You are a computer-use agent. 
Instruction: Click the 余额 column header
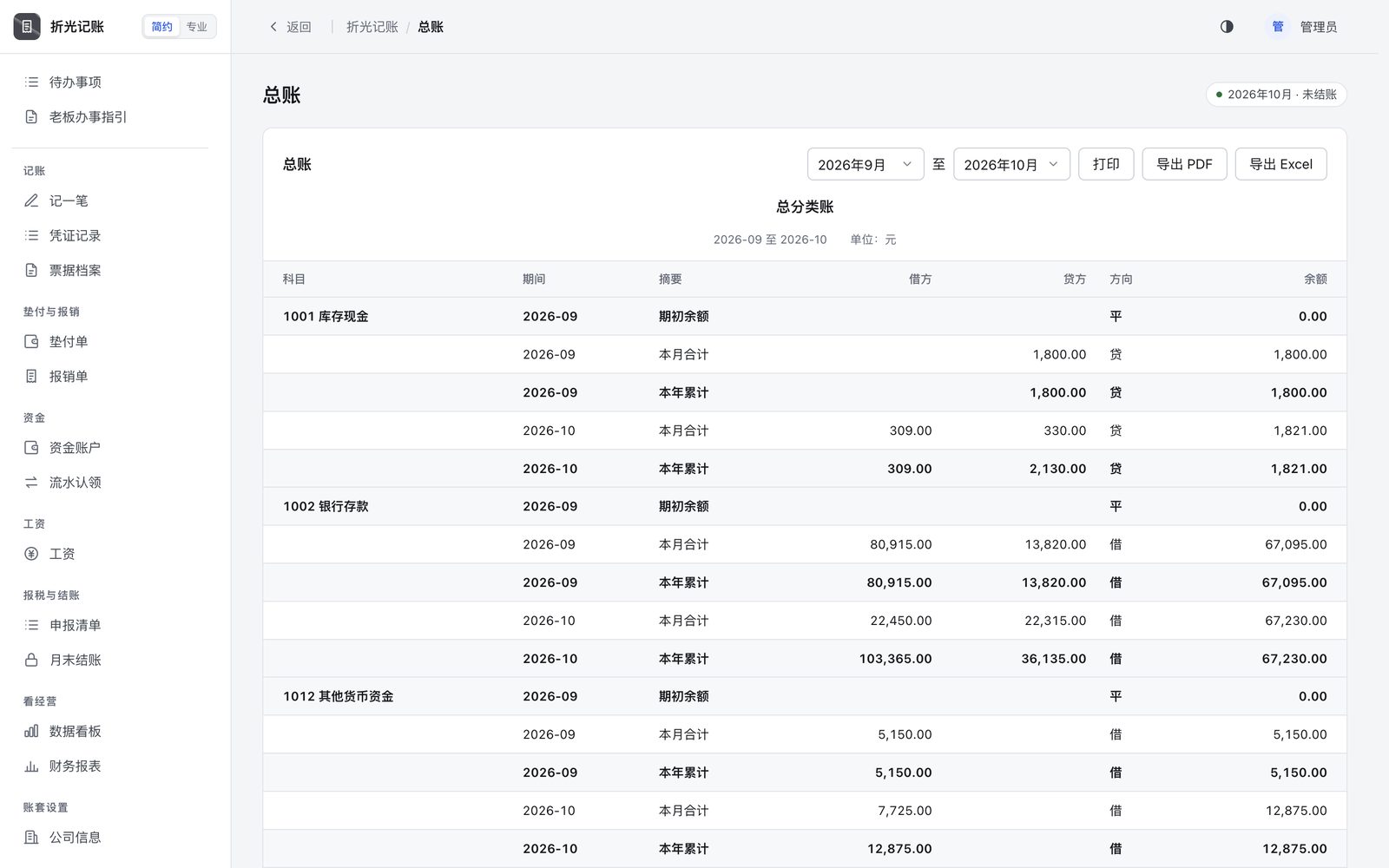(x=1315, y=279)
